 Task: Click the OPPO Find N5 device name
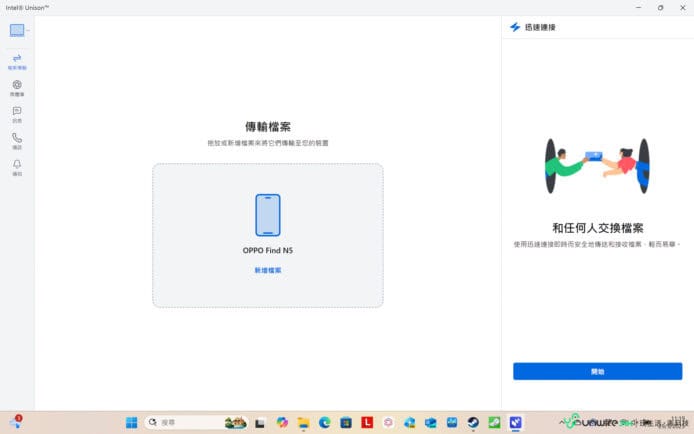click(268, 250)
